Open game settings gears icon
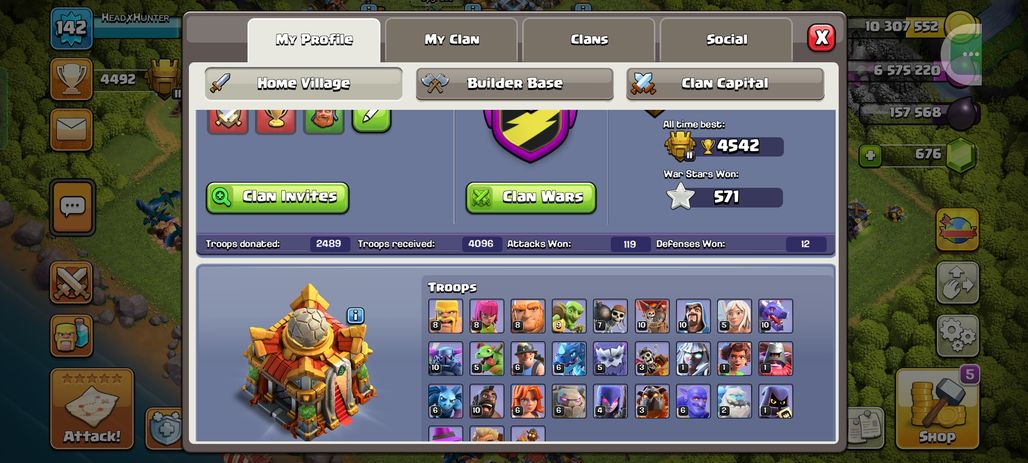 957,336
